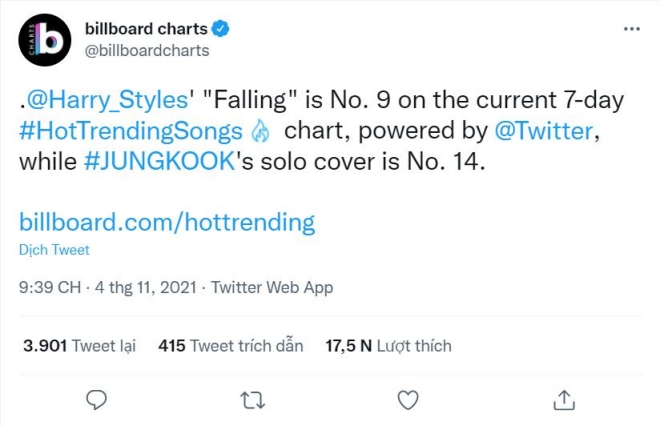Image resolution: width=660 pixels, height=426 pixels.
Task: Click the Twitter Web App source label
Action: point(272,287)
